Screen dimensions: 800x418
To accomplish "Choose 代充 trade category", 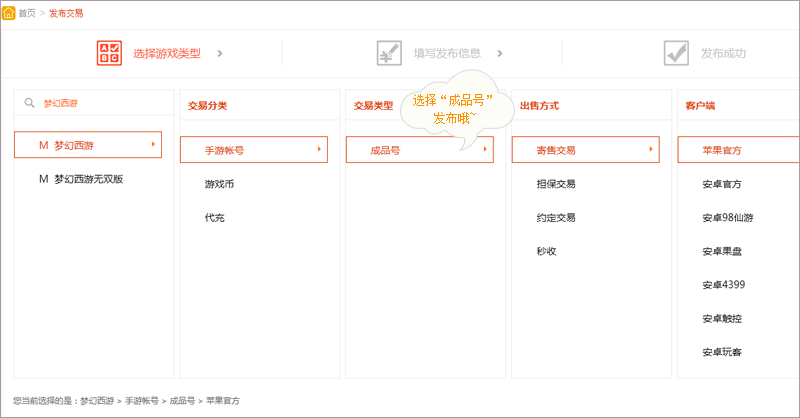I will (x=214, y=217).
